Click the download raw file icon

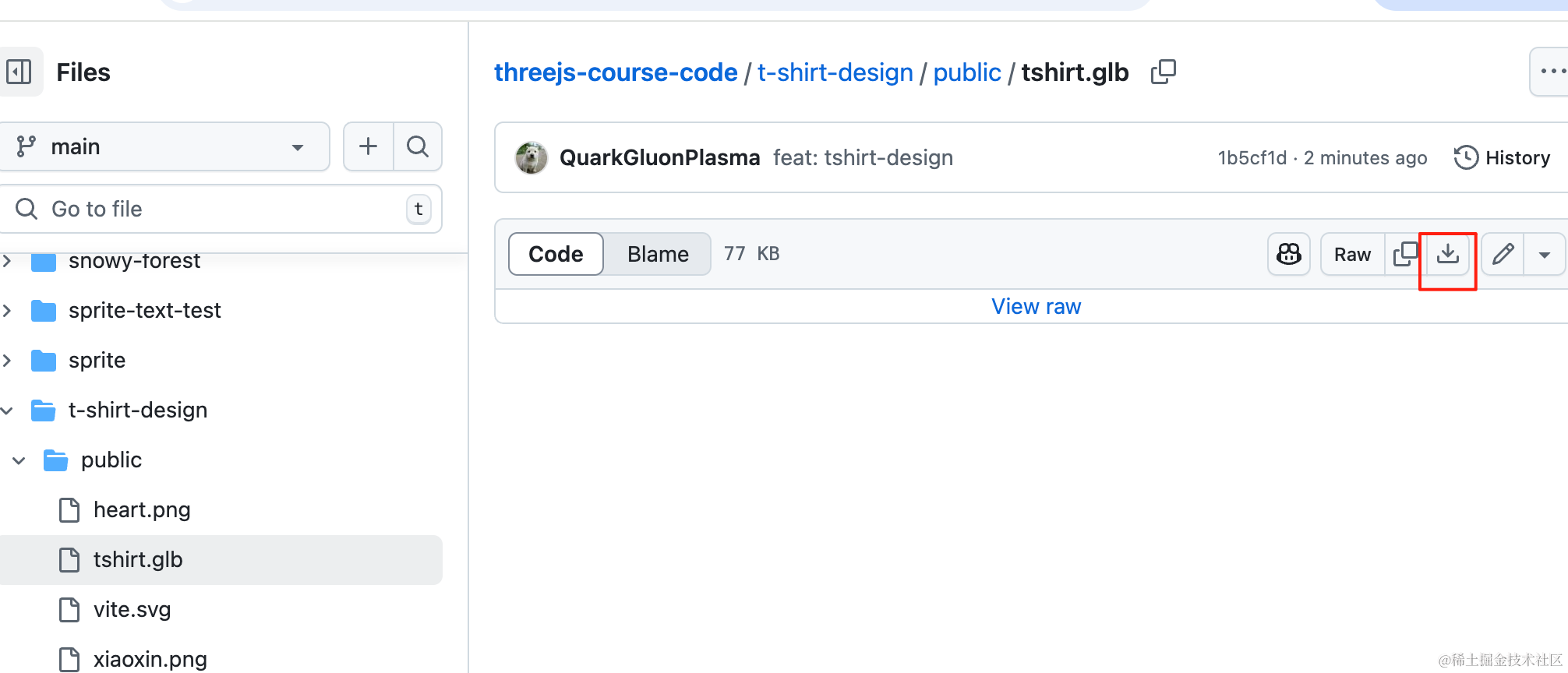point(1447,254)
